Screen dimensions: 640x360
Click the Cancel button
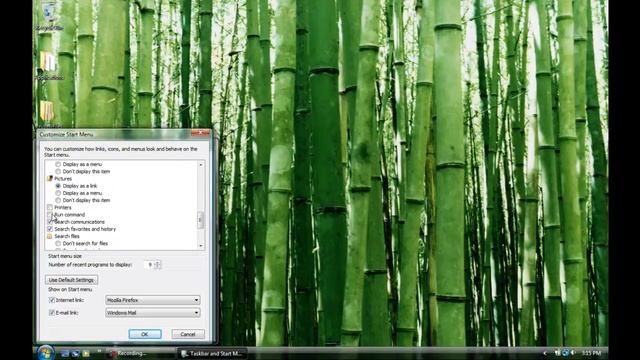coord(188,334)
